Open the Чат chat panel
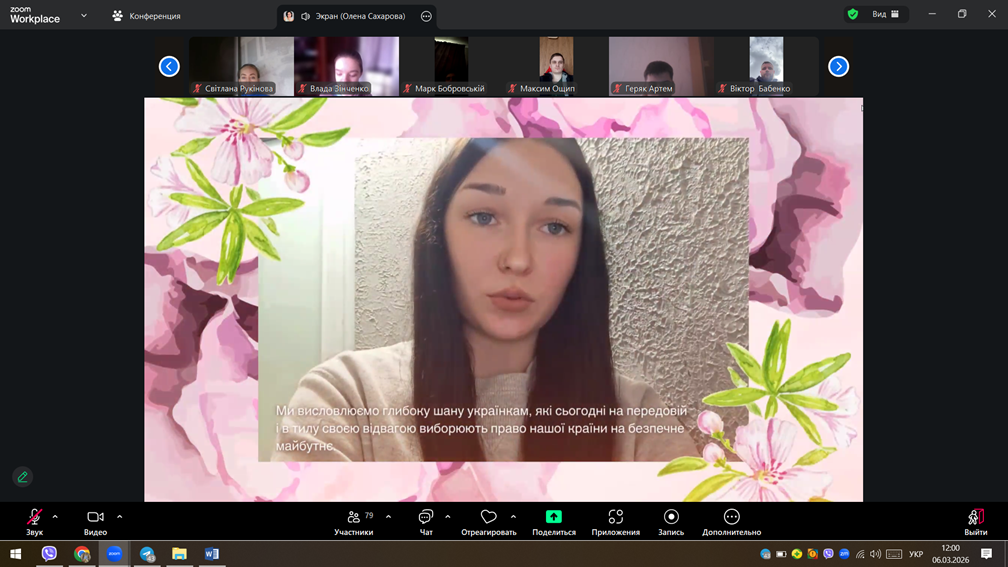 tap(426, 518)
